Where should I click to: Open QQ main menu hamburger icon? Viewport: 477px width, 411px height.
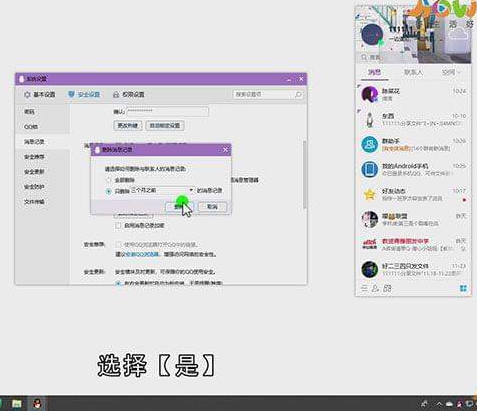[x=364, y=288]
